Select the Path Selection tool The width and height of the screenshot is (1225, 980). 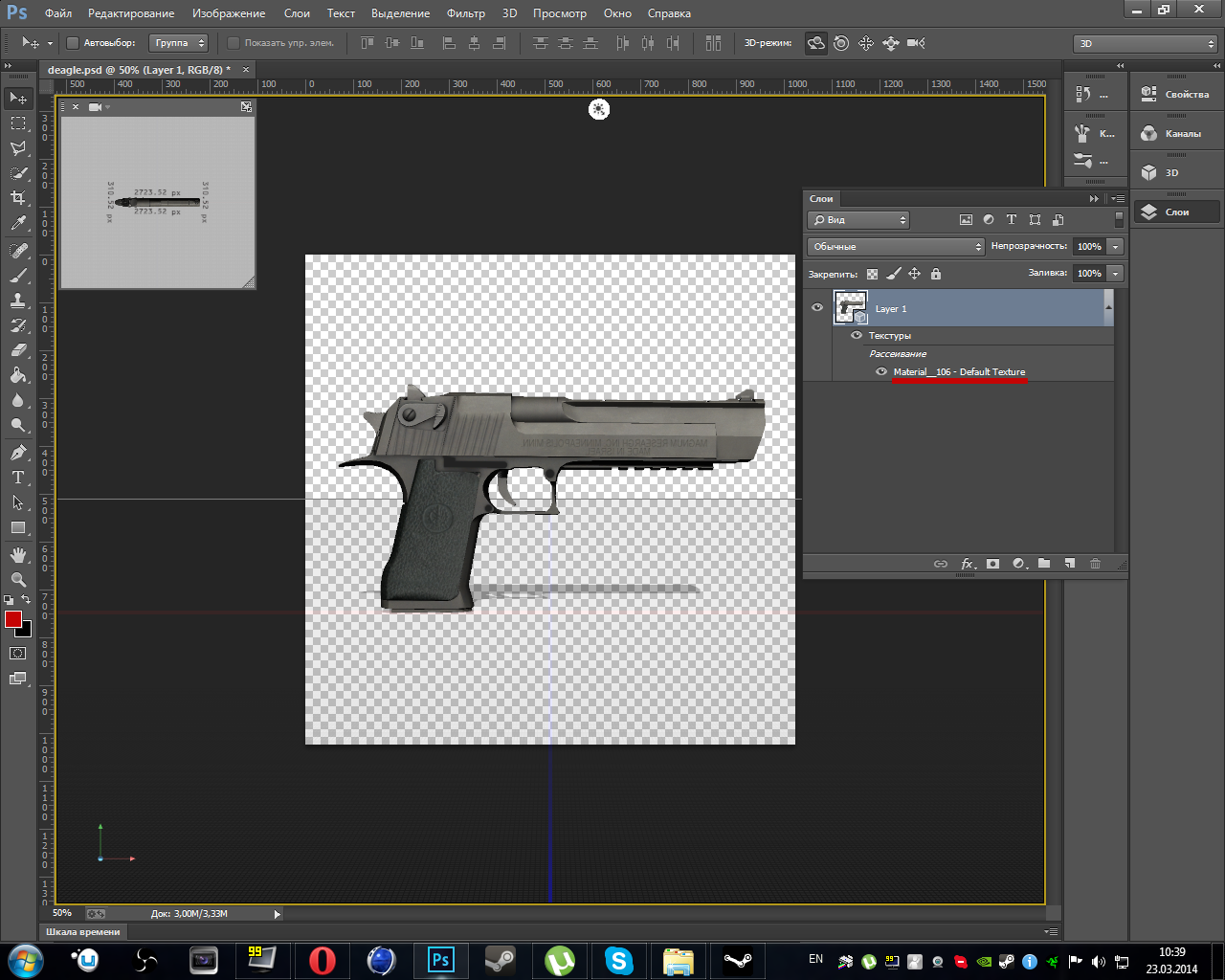click(18, 502)
